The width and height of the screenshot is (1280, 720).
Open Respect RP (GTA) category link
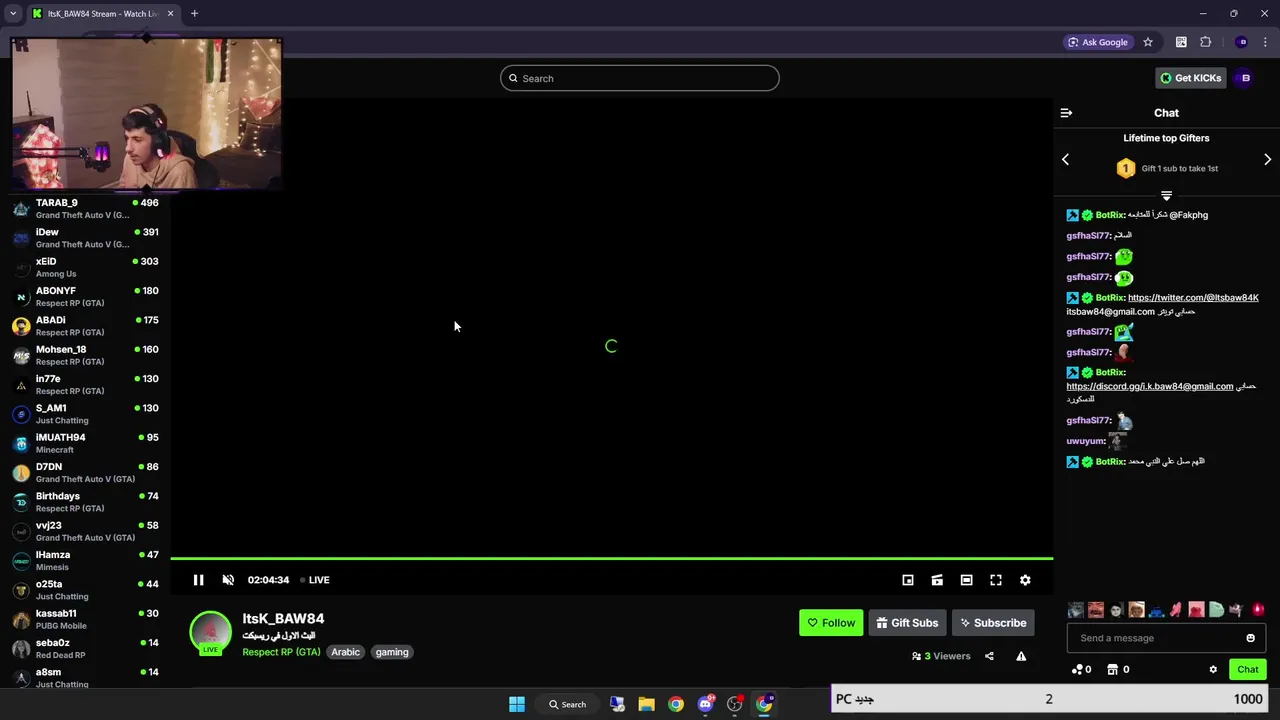click(281, 652)
